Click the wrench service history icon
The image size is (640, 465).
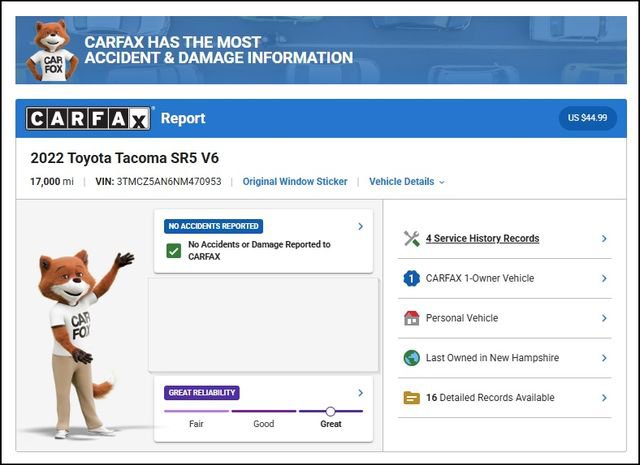[x=411, y=239]
